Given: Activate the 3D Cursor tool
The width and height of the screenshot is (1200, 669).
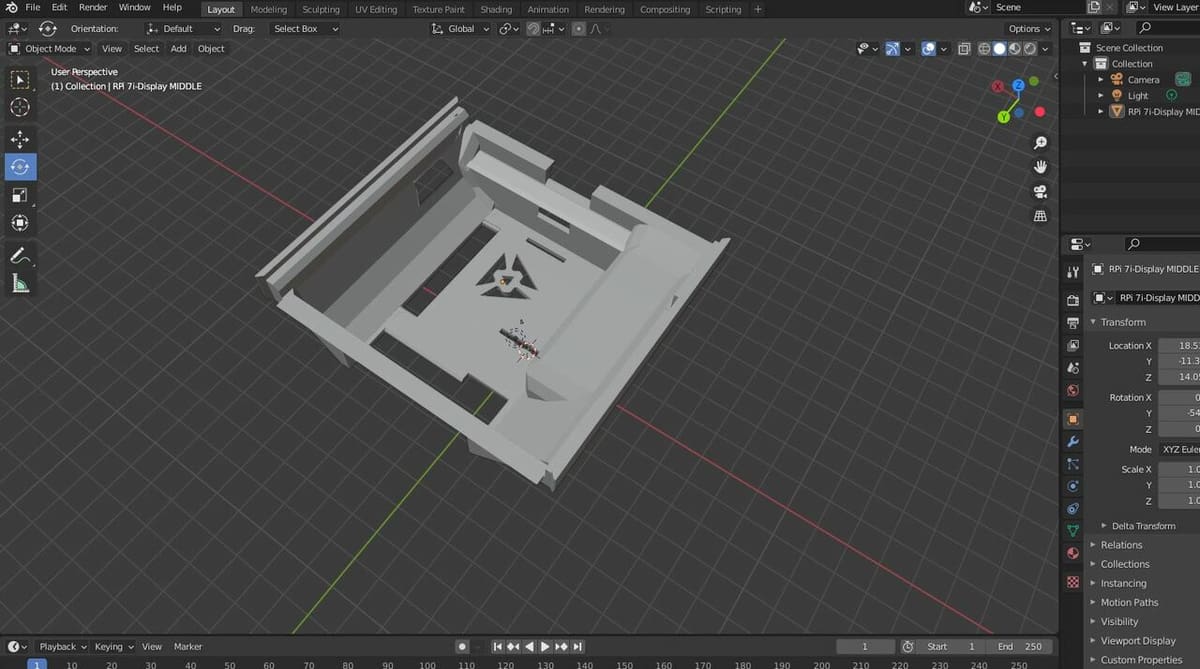Looking at the screenshot, I should (x=20, y=107).
